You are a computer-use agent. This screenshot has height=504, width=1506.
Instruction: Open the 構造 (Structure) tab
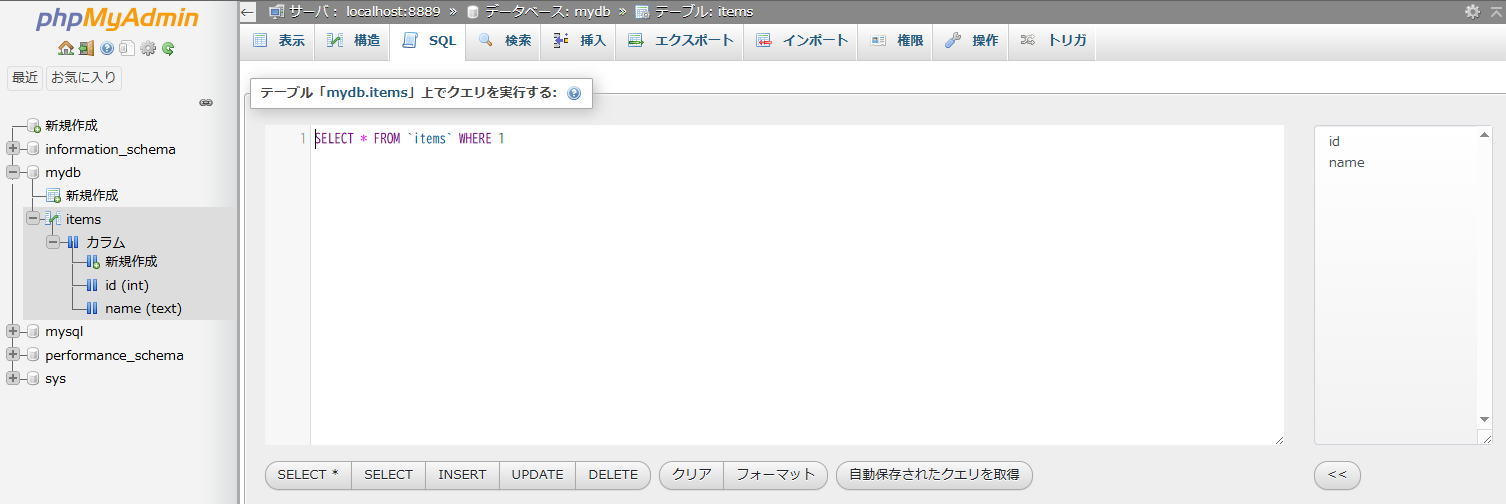[352, 41]
